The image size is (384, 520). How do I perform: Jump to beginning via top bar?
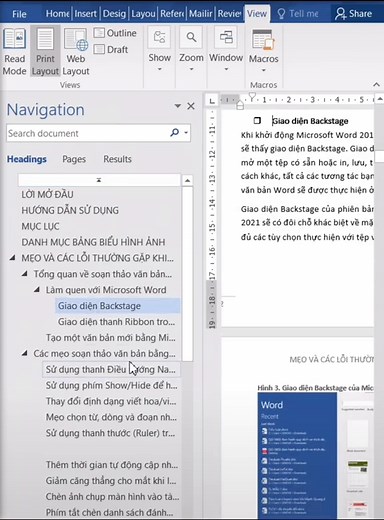(99, 180)
